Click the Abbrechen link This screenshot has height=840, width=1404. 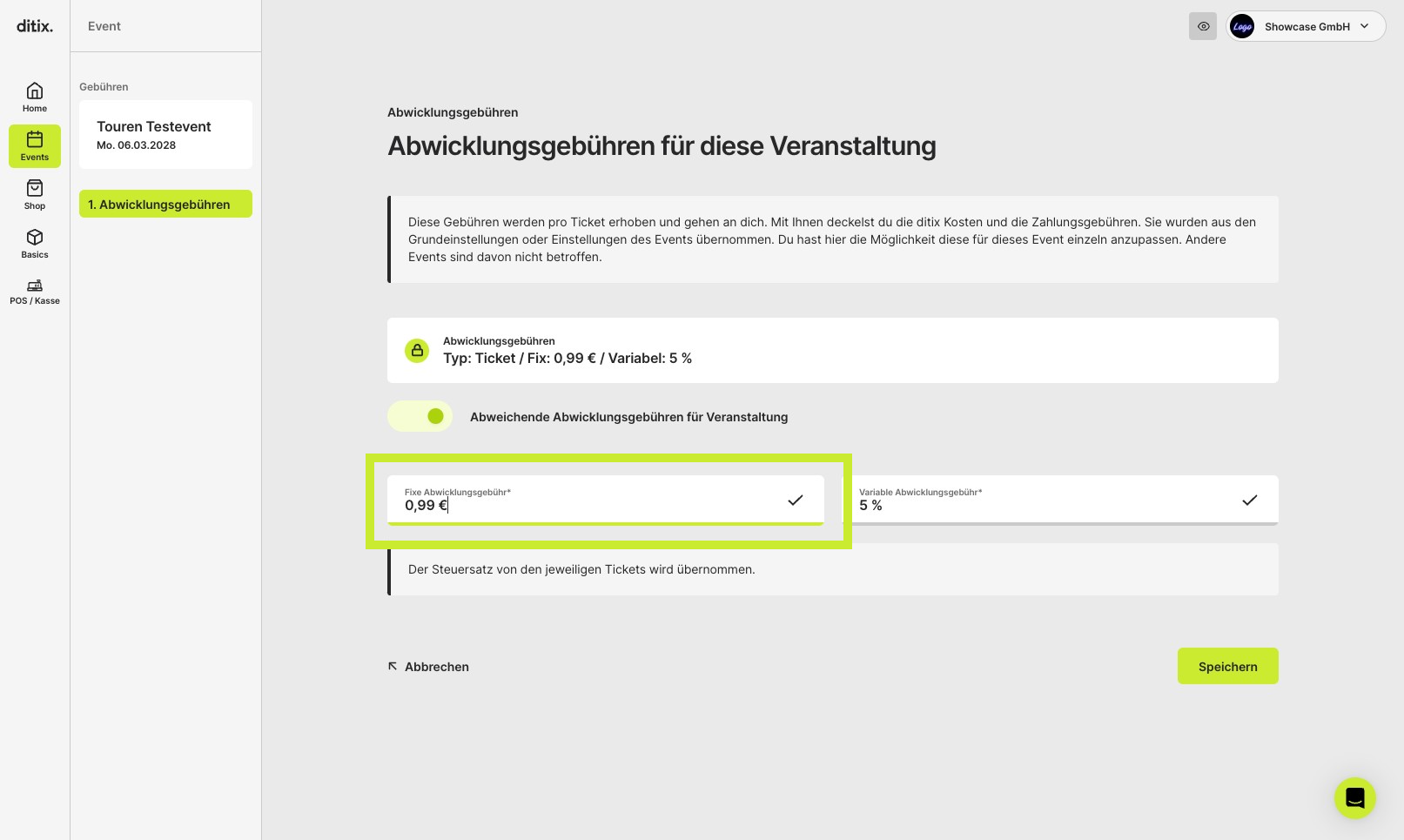click(428, 667)
